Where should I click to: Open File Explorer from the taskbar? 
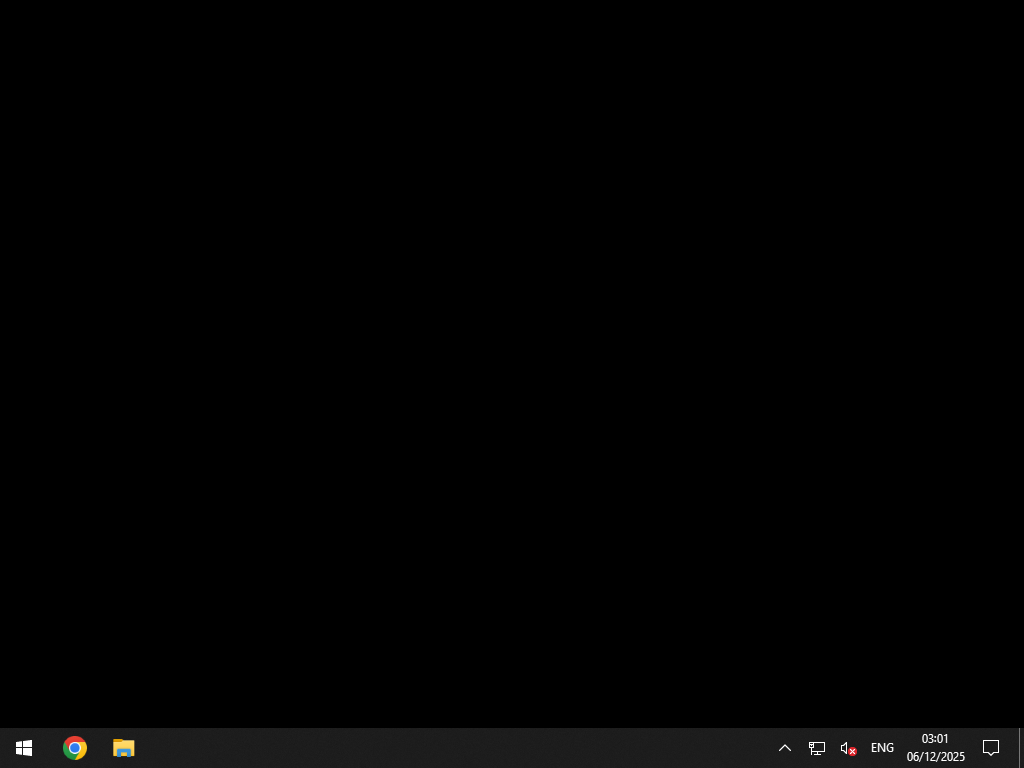tap(123, 747)
